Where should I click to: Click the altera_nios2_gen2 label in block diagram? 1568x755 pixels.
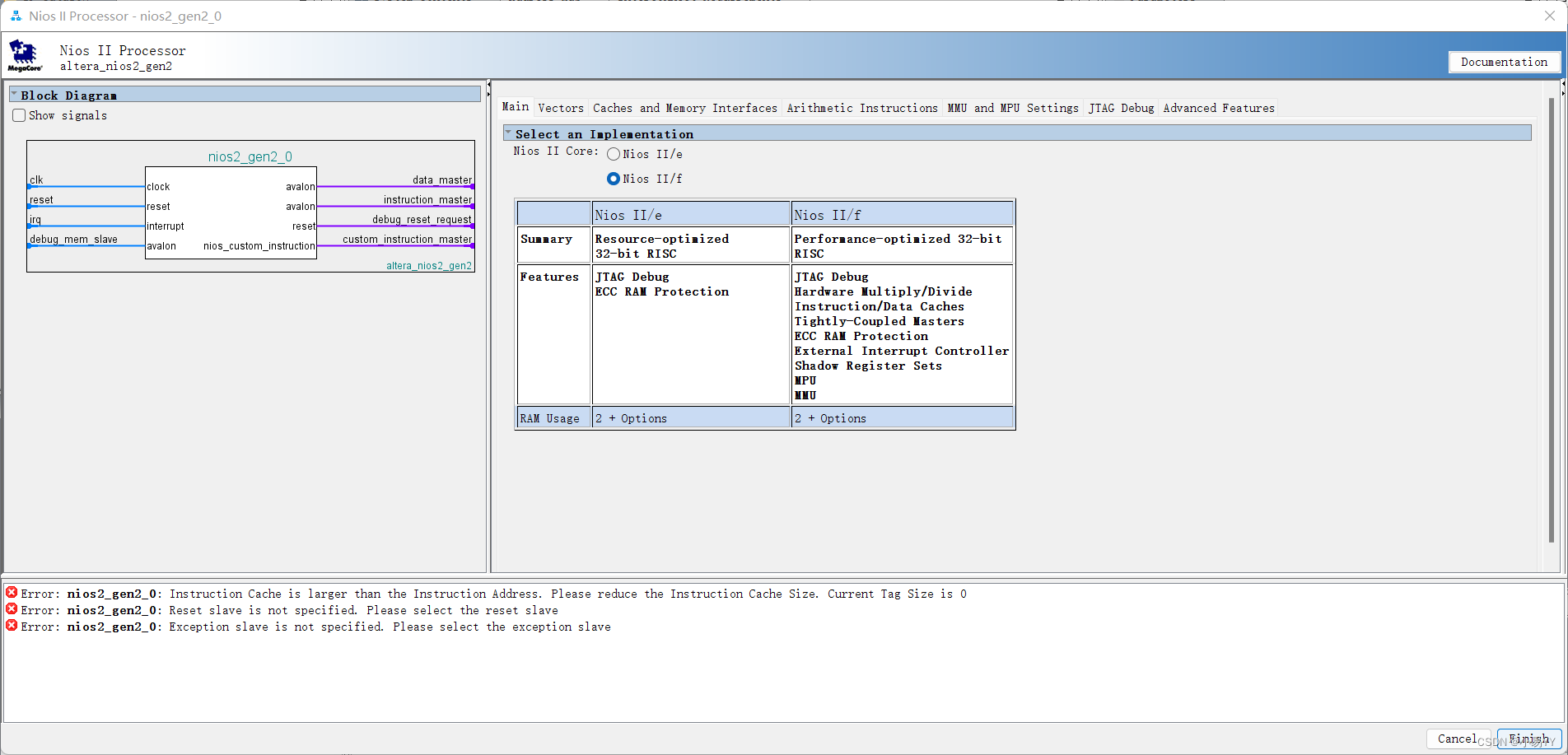tap(429, 266)
